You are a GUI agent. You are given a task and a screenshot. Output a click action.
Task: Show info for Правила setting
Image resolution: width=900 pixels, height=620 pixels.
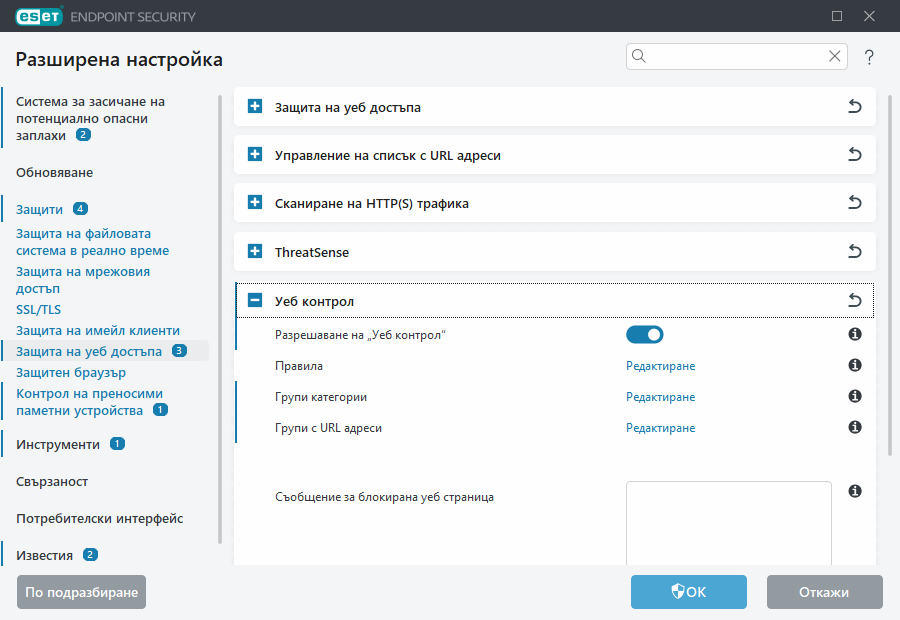point(855,366)
